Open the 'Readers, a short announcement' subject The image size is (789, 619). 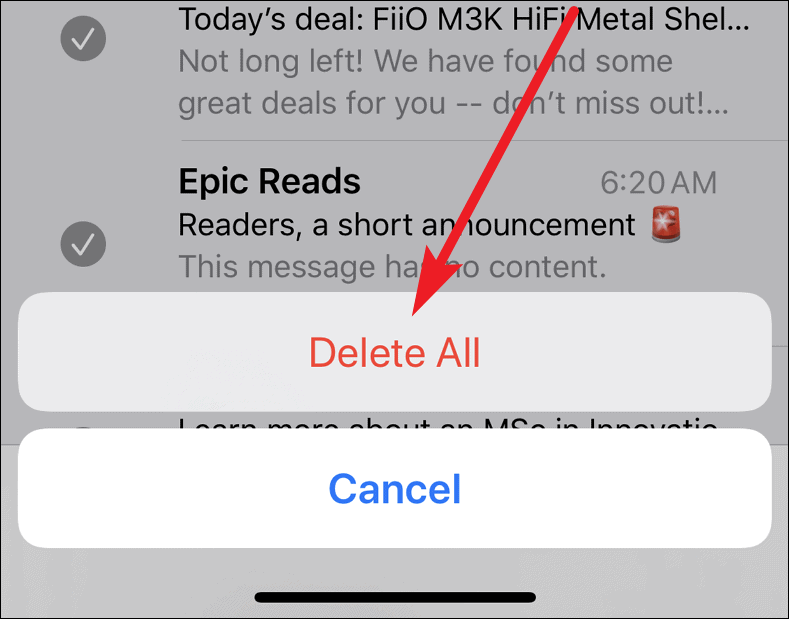pyautogui.click(x=407, y=225)
